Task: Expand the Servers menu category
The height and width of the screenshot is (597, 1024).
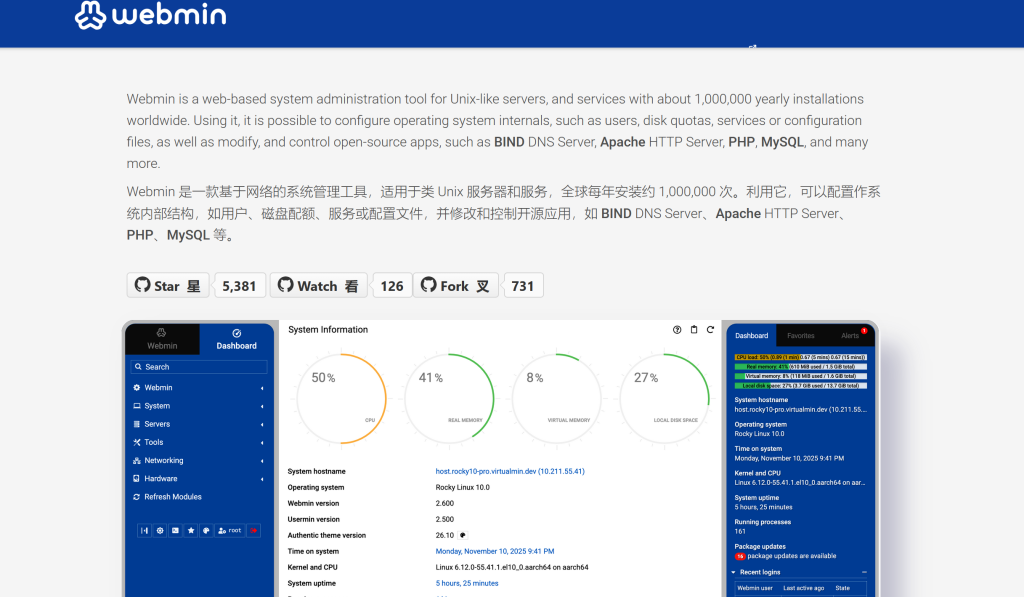Action: (157, 424)
